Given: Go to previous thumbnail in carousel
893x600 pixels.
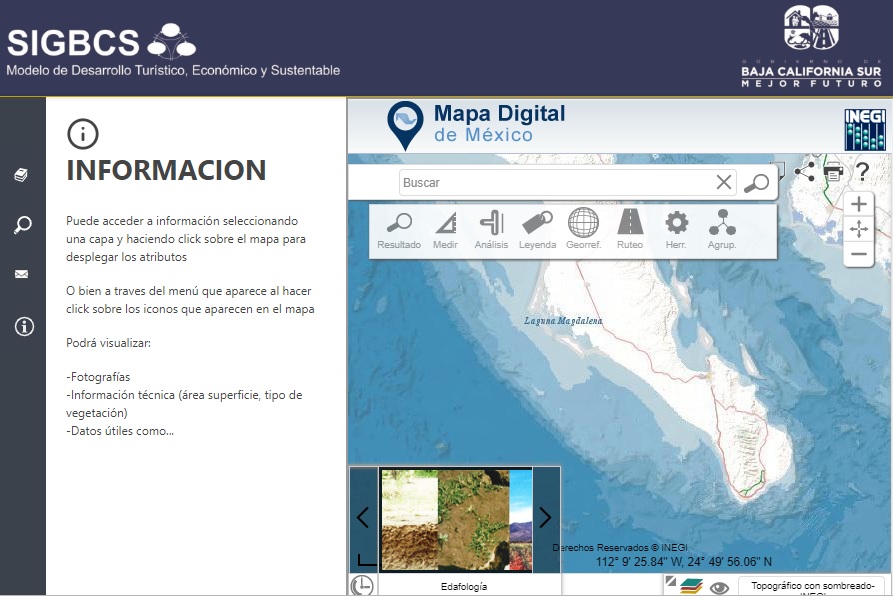Looking at the screenshot, I should point(363,518).
